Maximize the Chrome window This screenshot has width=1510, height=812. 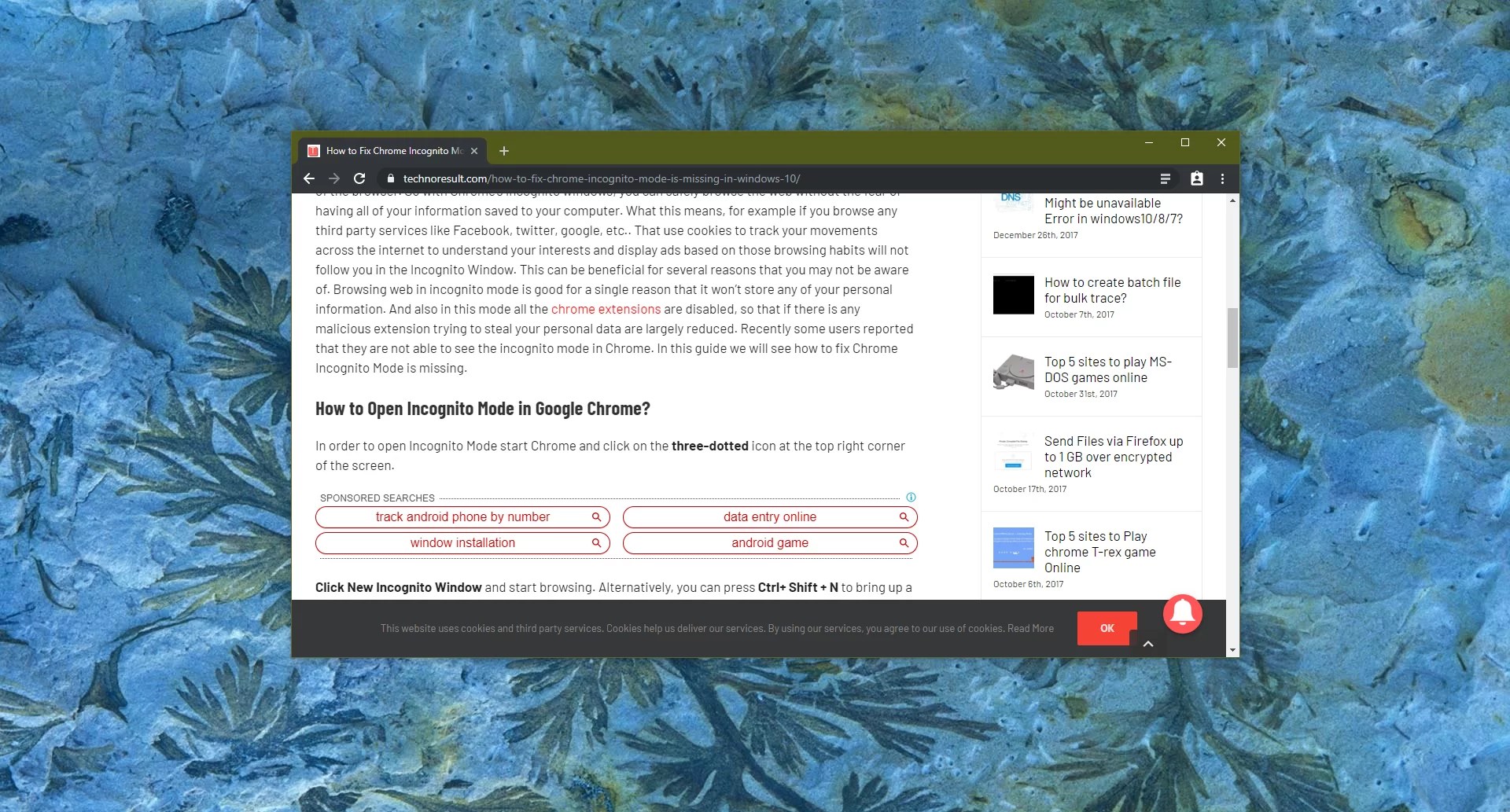pos(1185,142)
